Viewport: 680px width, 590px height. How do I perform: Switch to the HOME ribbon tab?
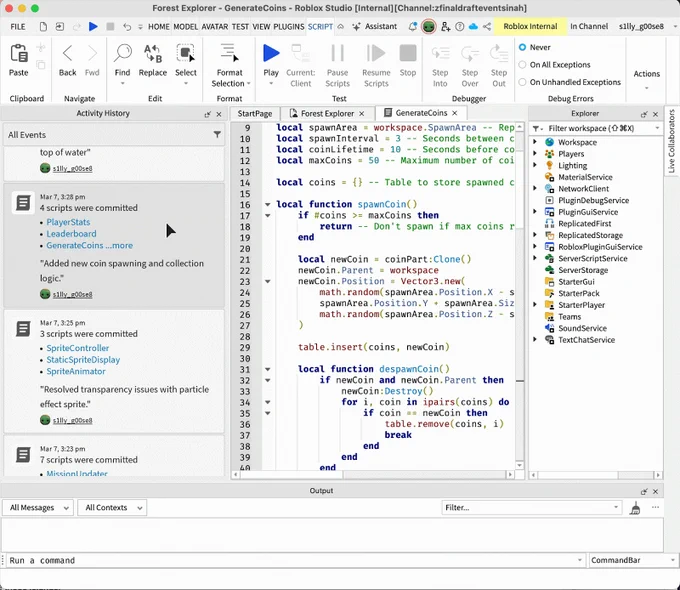coord(159,26)
